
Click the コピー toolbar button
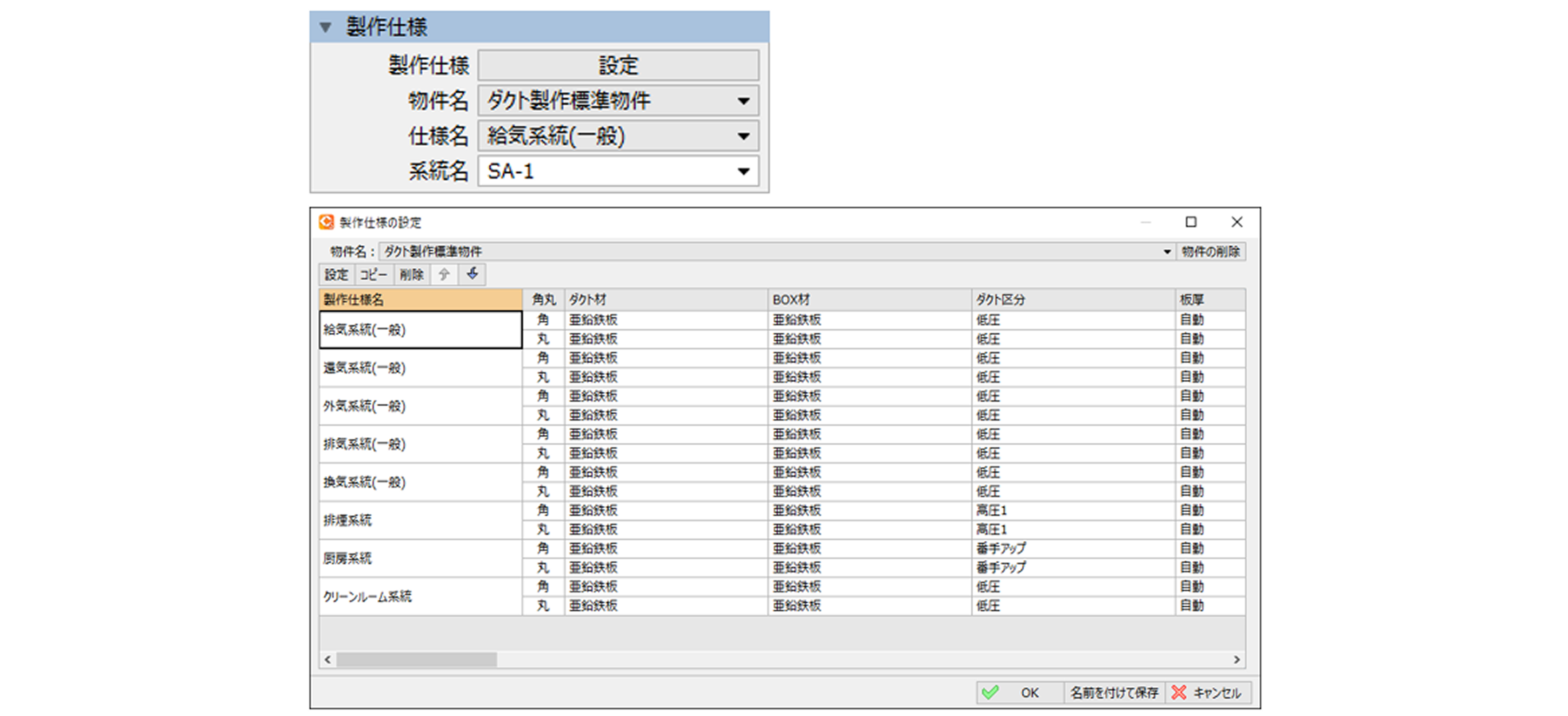point(373,275)
